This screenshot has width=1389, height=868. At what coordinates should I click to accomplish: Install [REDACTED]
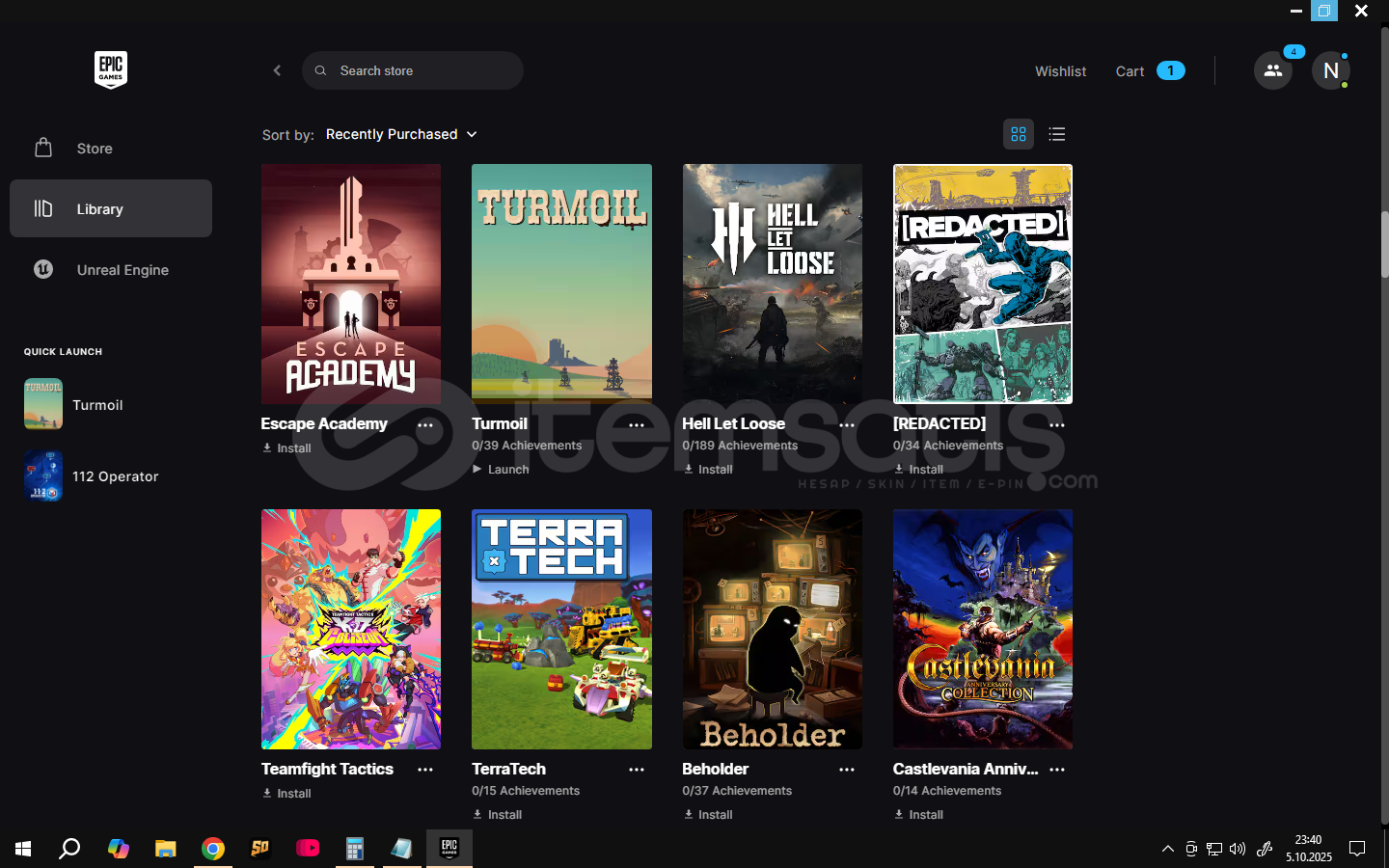point(918,470)
